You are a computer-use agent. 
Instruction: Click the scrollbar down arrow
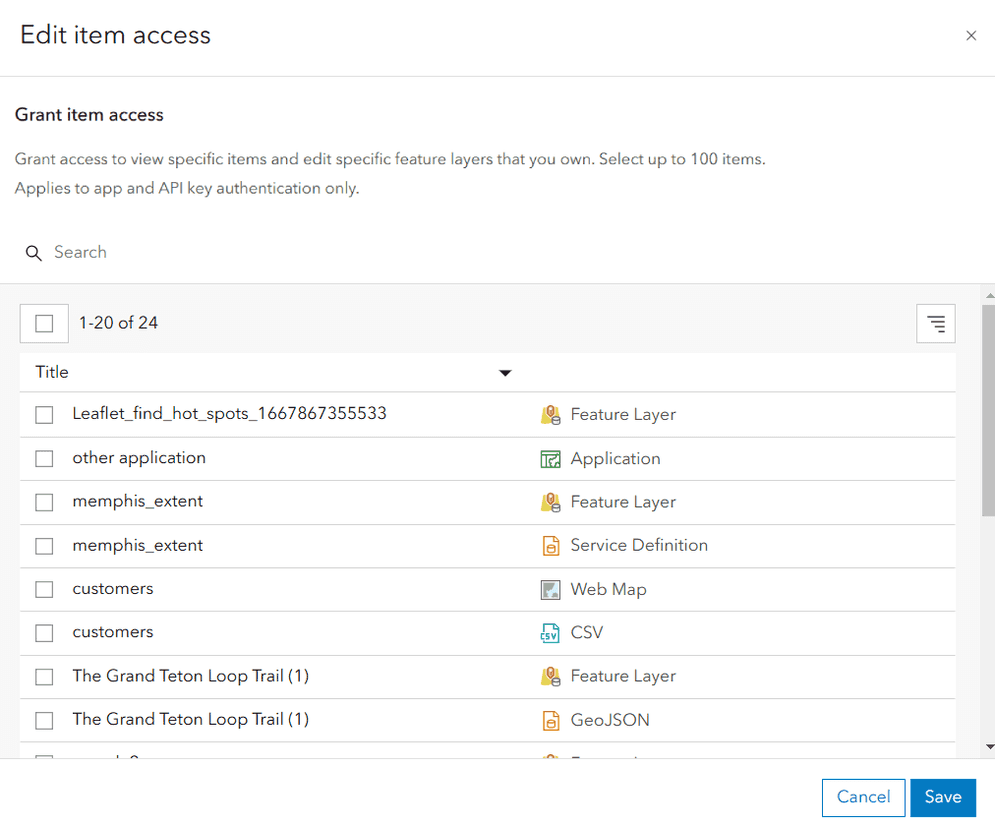pos(989,746)
